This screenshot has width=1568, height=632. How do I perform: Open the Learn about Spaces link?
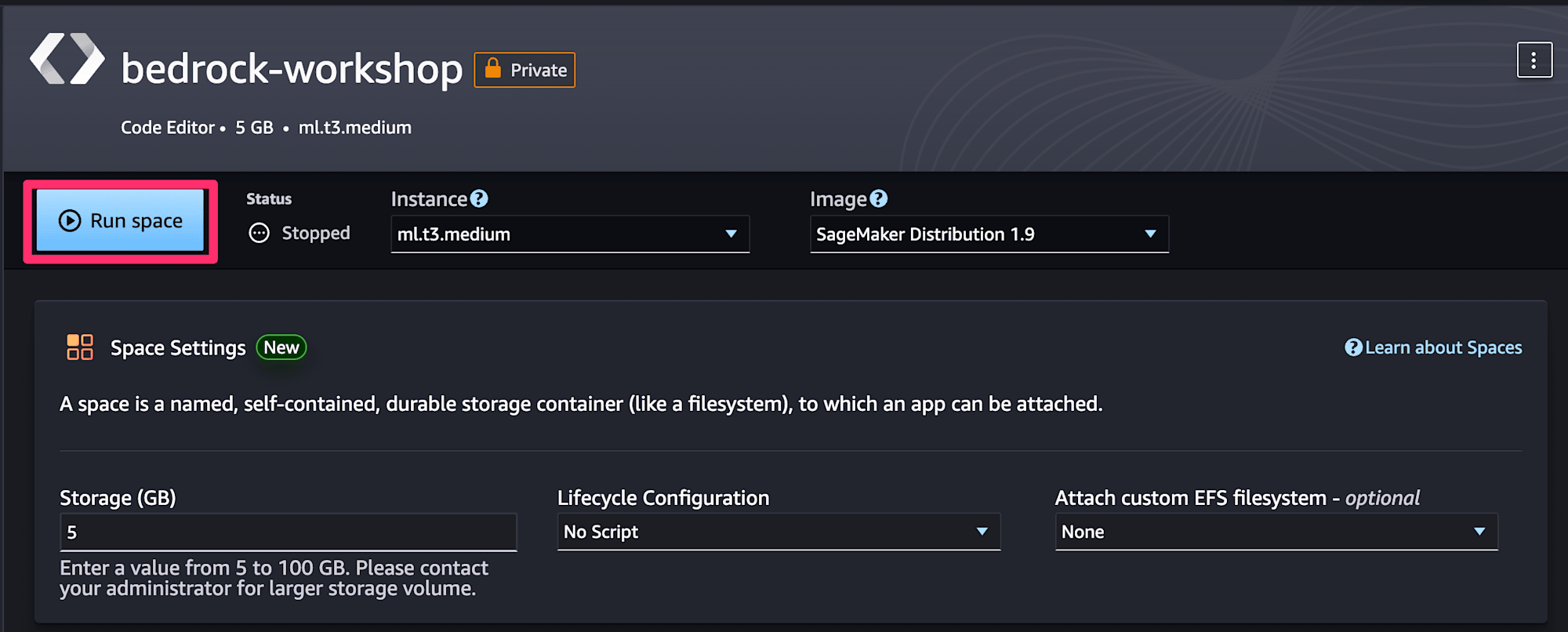click(1434, 347)
